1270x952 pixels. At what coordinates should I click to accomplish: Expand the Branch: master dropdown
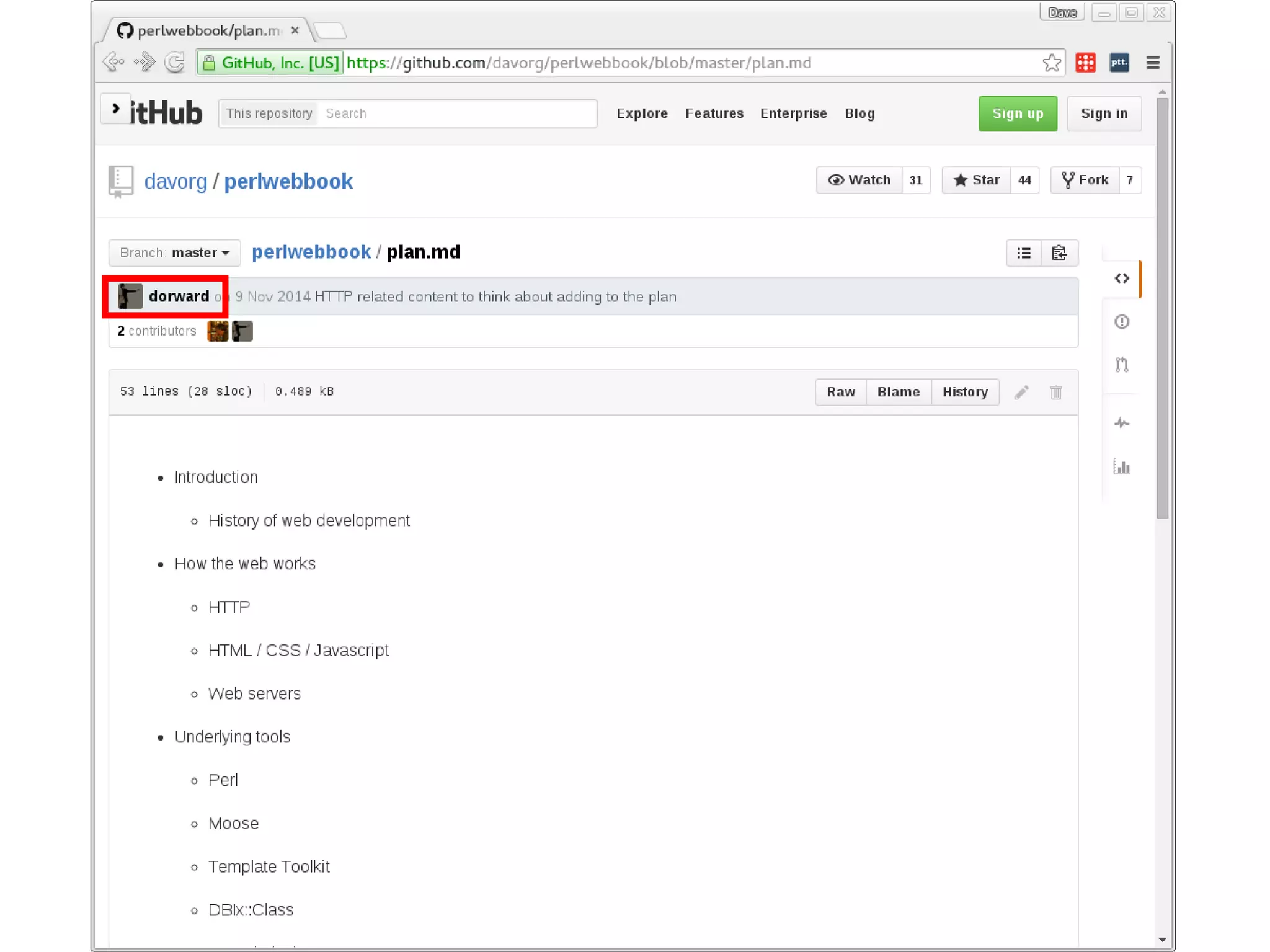pyautogui.click(x=174, y=252)
